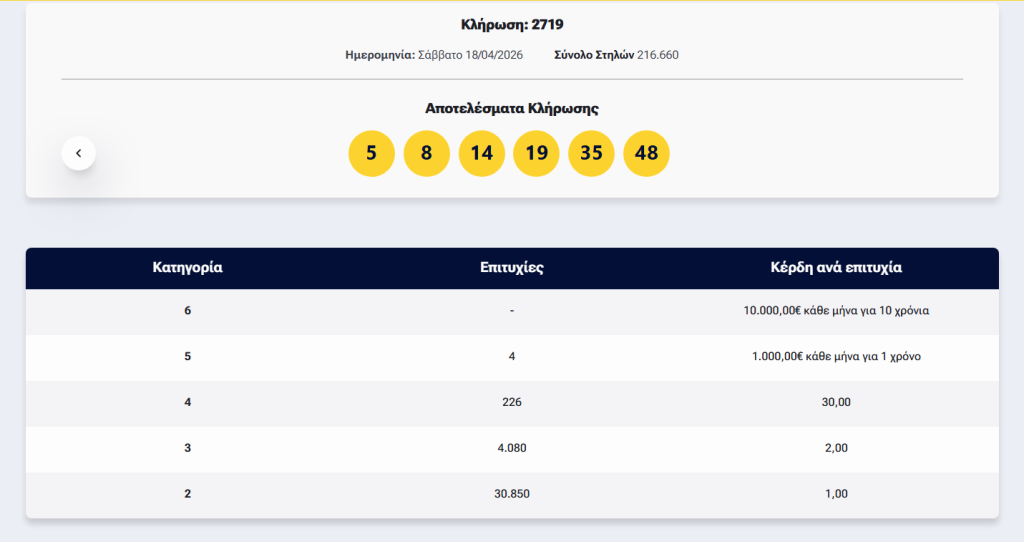Click the 10.000,00€ monthly prize cell

click(x=836, y=311)
